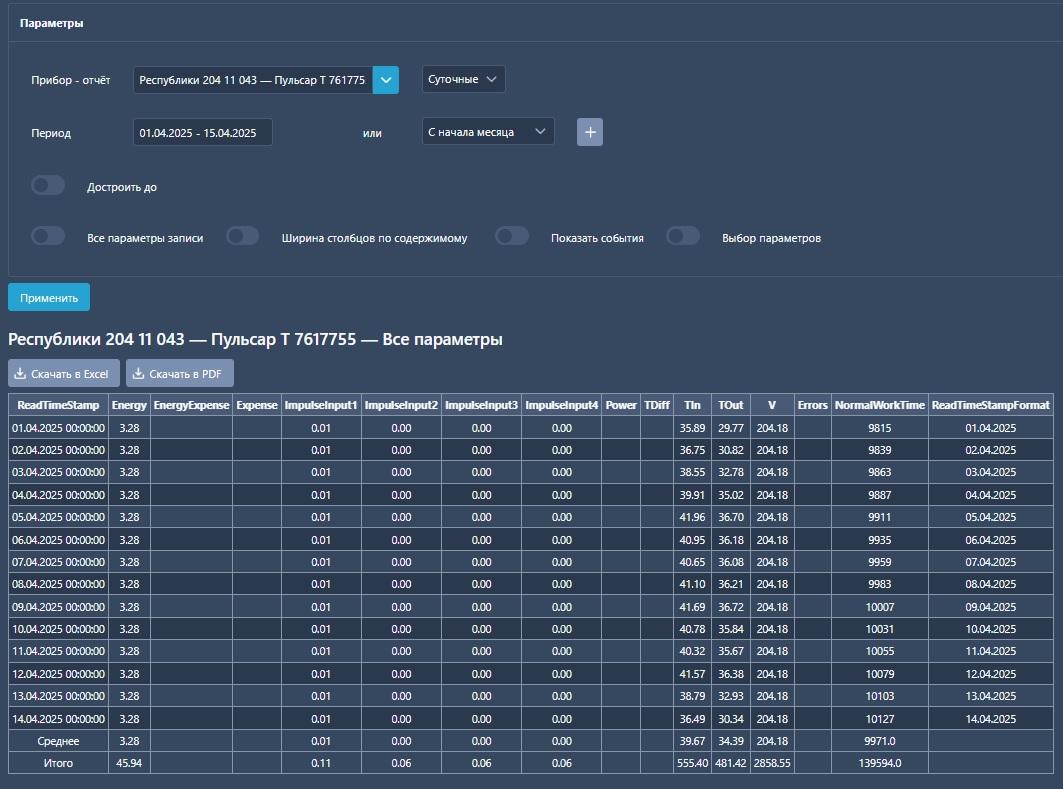Open the 'С начала месяца' period dropdown
Image resolution: width=1063 pixels, height=789 pixels.
[487, 132]
